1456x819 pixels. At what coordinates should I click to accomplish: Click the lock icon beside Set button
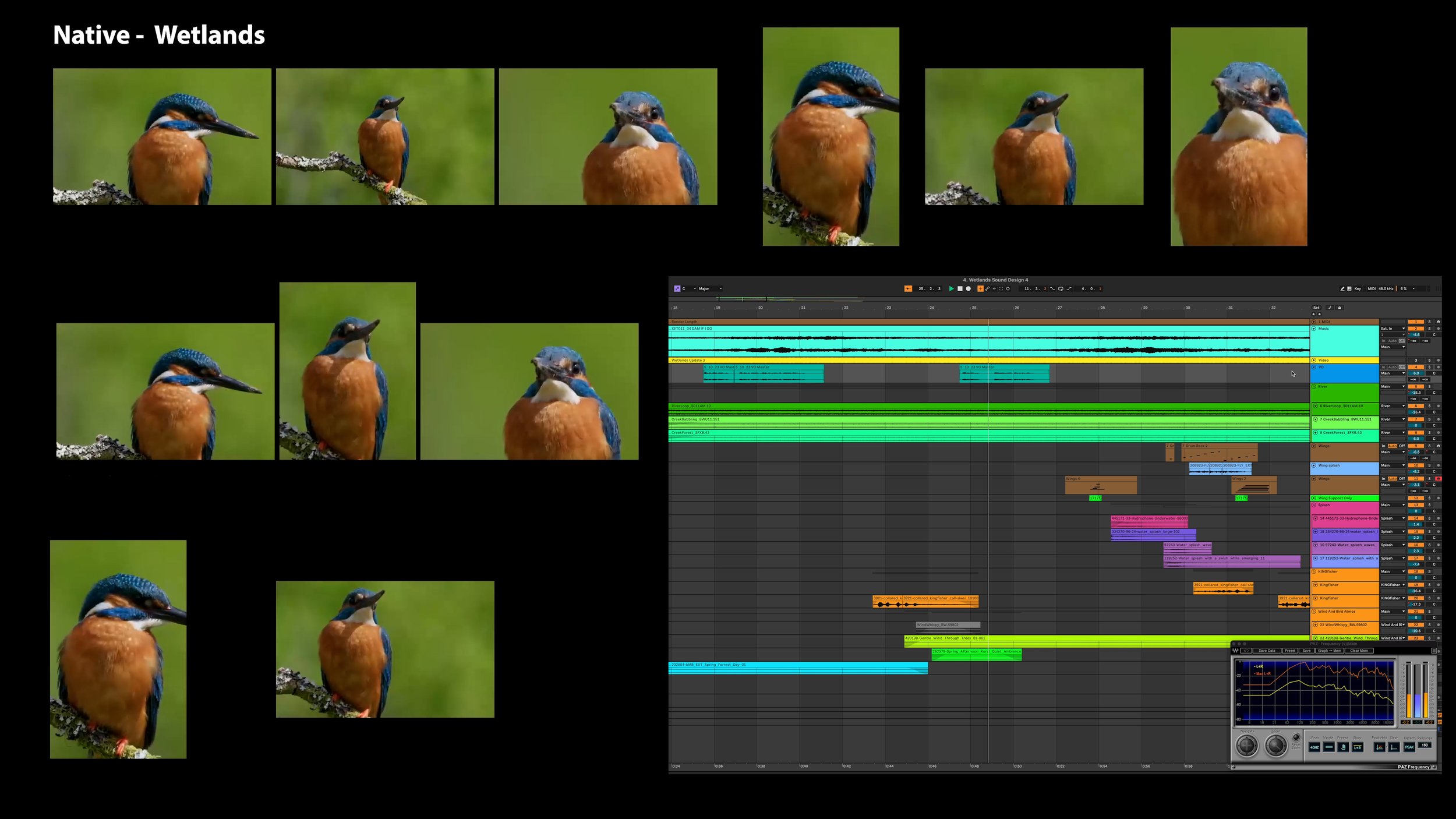tap(1340, 308)
